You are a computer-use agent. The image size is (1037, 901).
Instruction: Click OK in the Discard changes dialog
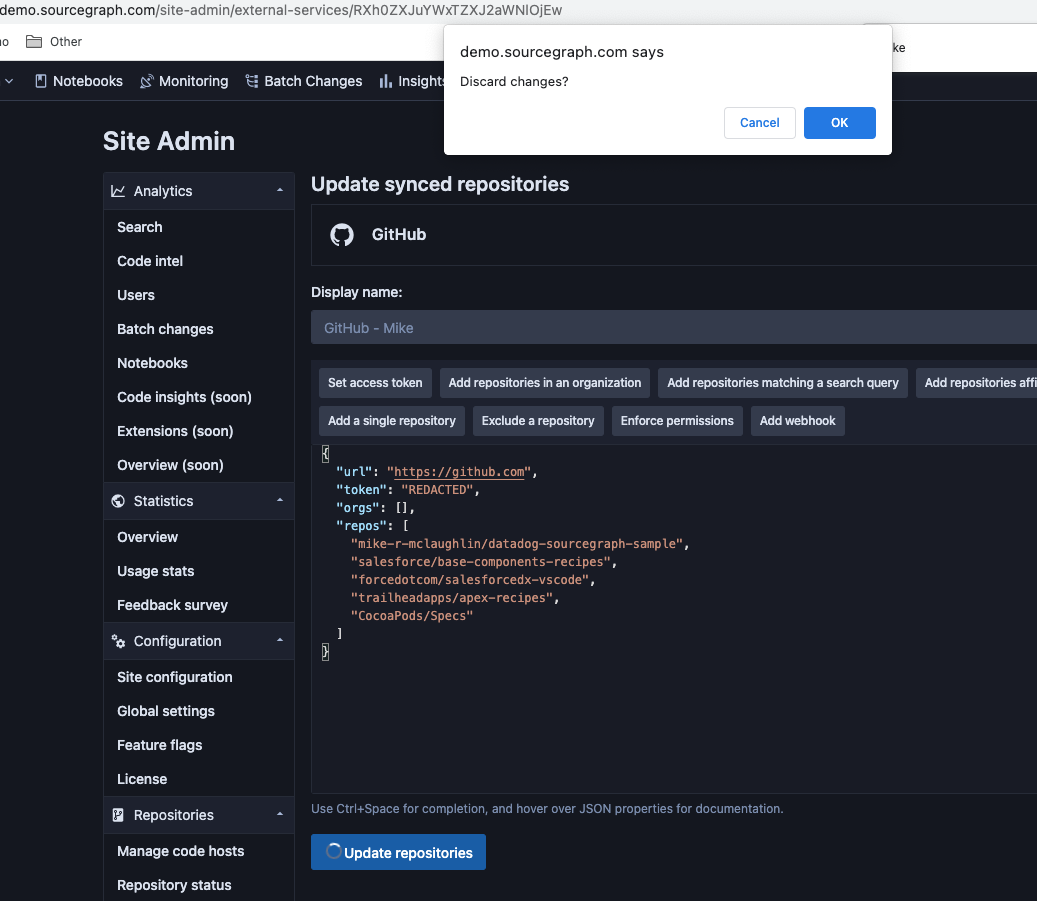point(839,123)
